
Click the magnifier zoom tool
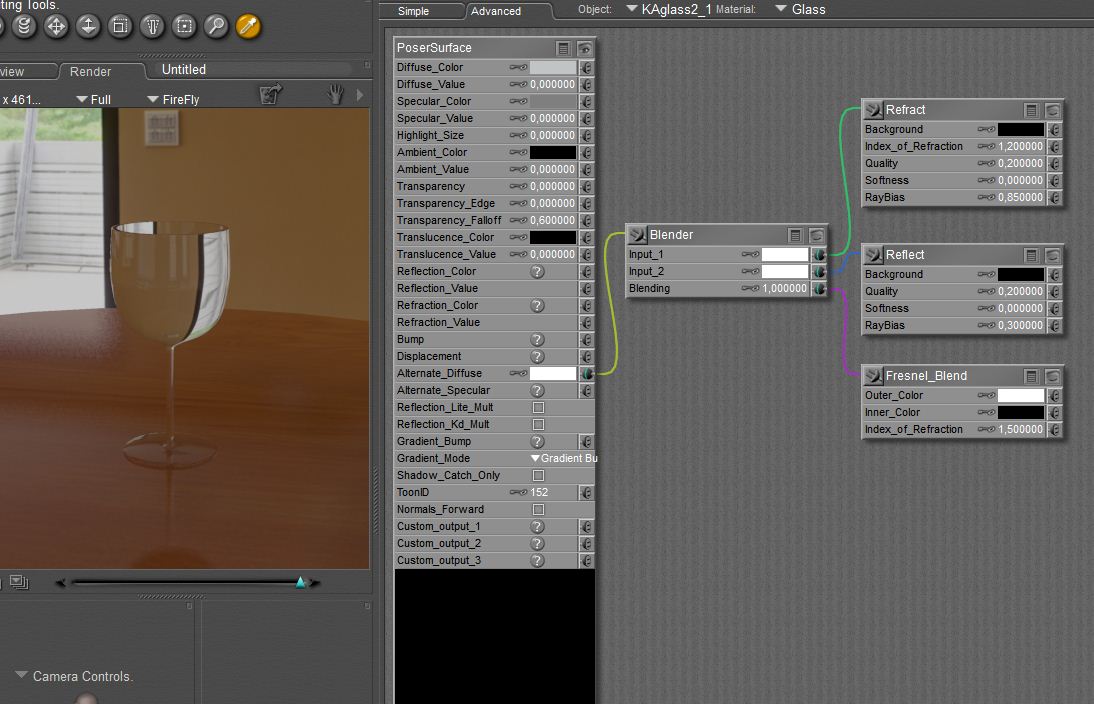pos(216,26)
